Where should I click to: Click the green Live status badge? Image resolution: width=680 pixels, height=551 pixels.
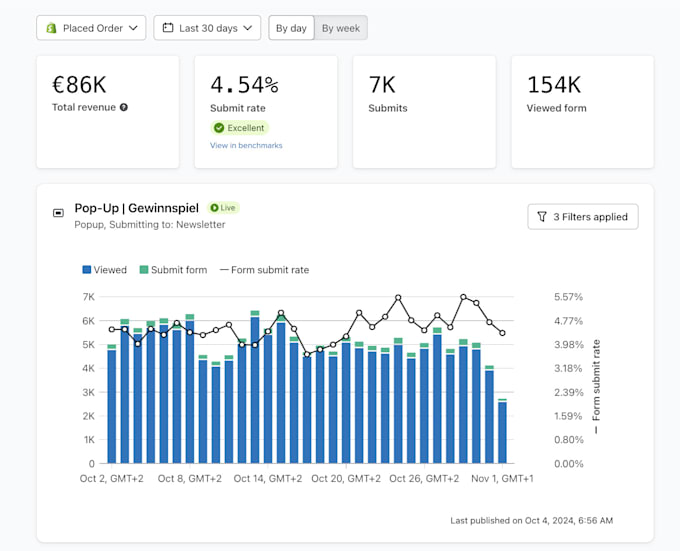pos(223,208)
